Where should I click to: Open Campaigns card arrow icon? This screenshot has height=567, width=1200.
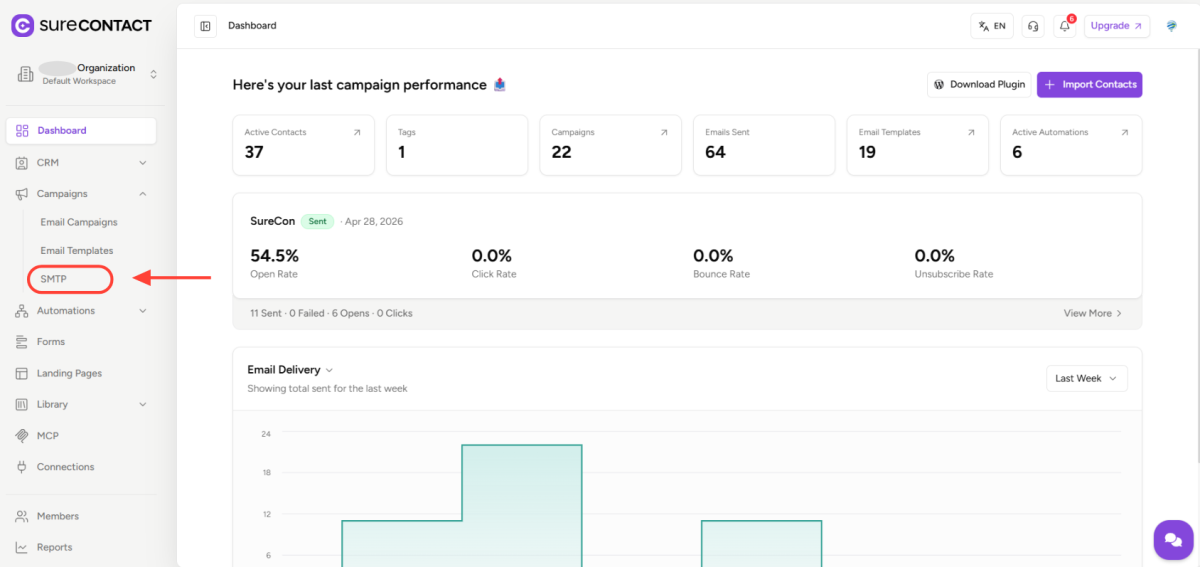(664, 132)
